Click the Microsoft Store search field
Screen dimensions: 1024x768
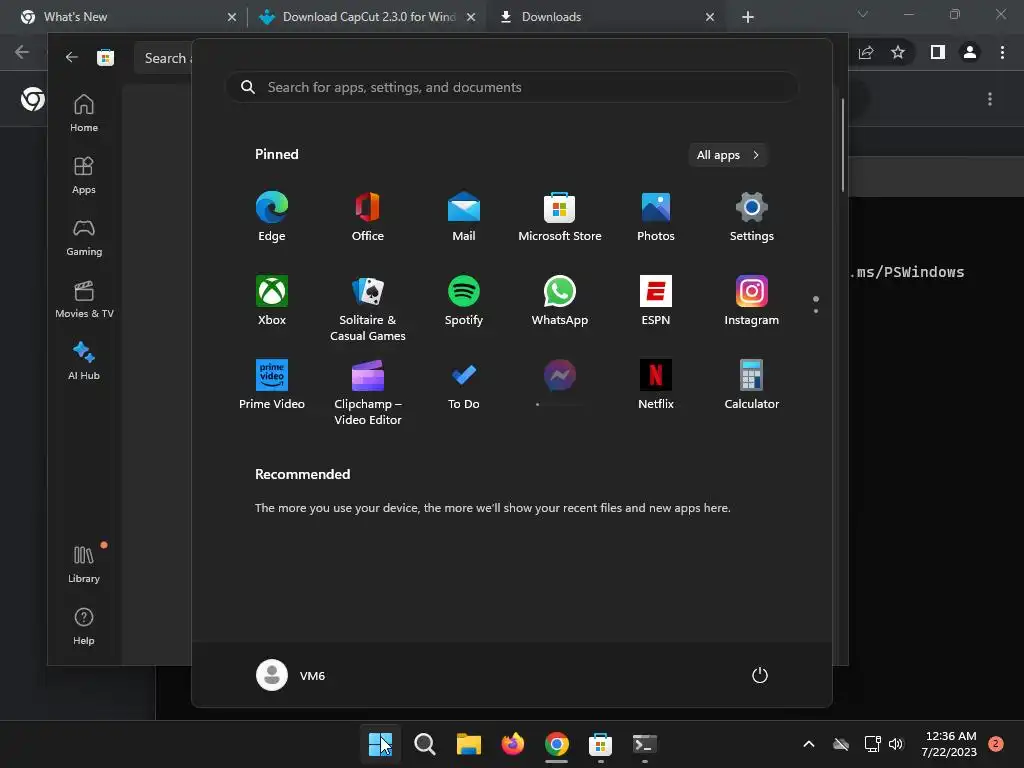point(164,58)
